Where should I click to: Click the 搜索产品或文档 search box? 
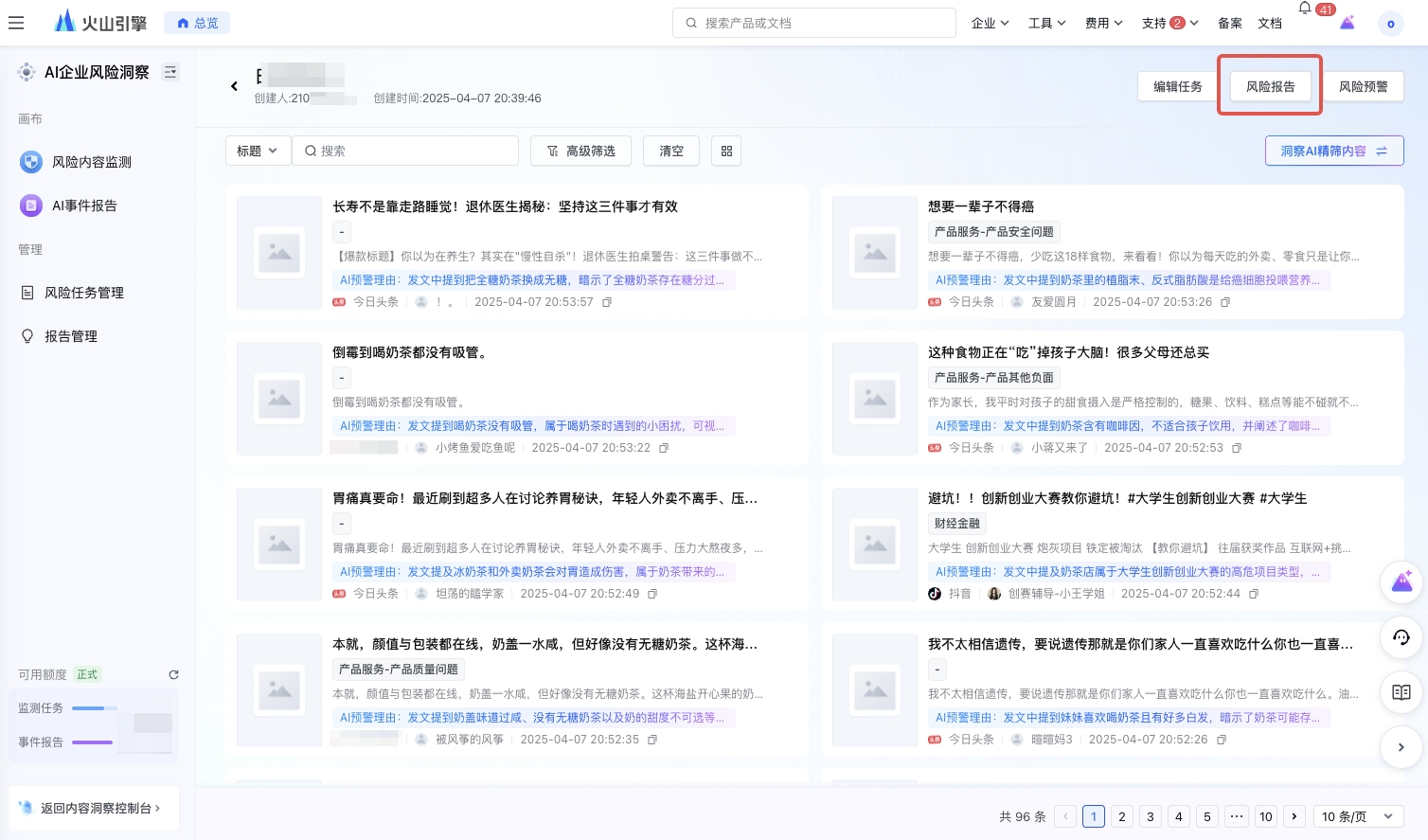[x=814, y=23]
